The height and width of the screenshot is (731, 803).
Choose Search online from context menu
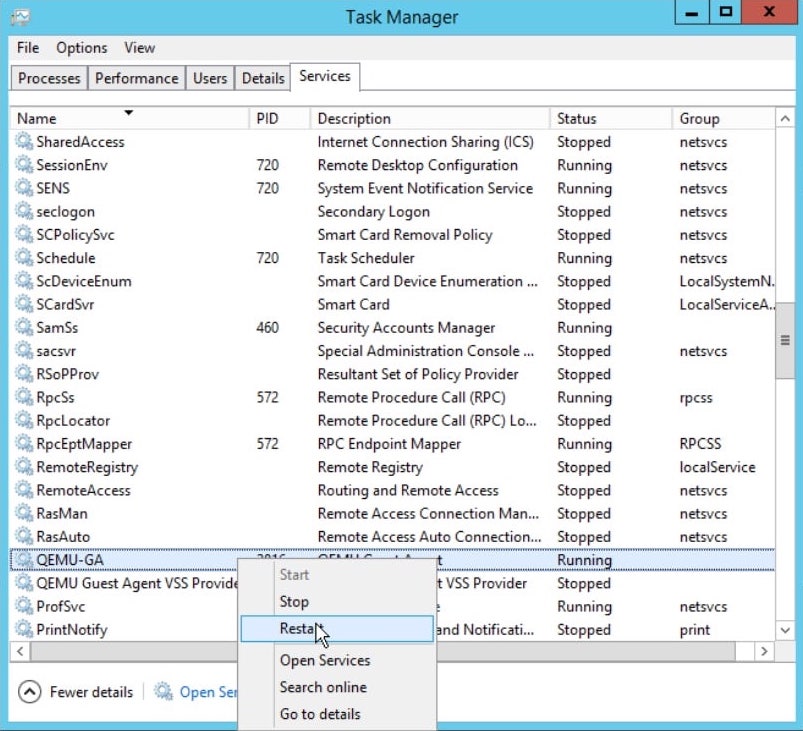(323, 687)
